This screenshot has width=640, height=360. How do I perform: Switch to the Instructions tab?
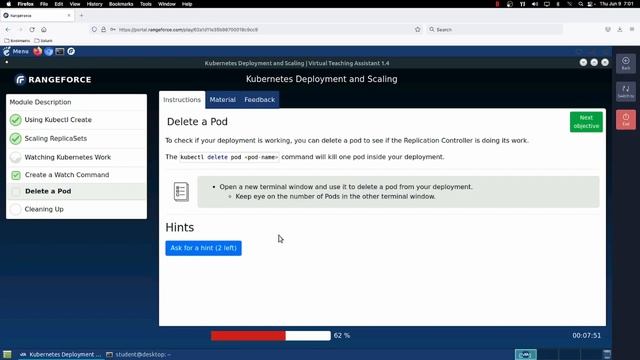(182, 100)
